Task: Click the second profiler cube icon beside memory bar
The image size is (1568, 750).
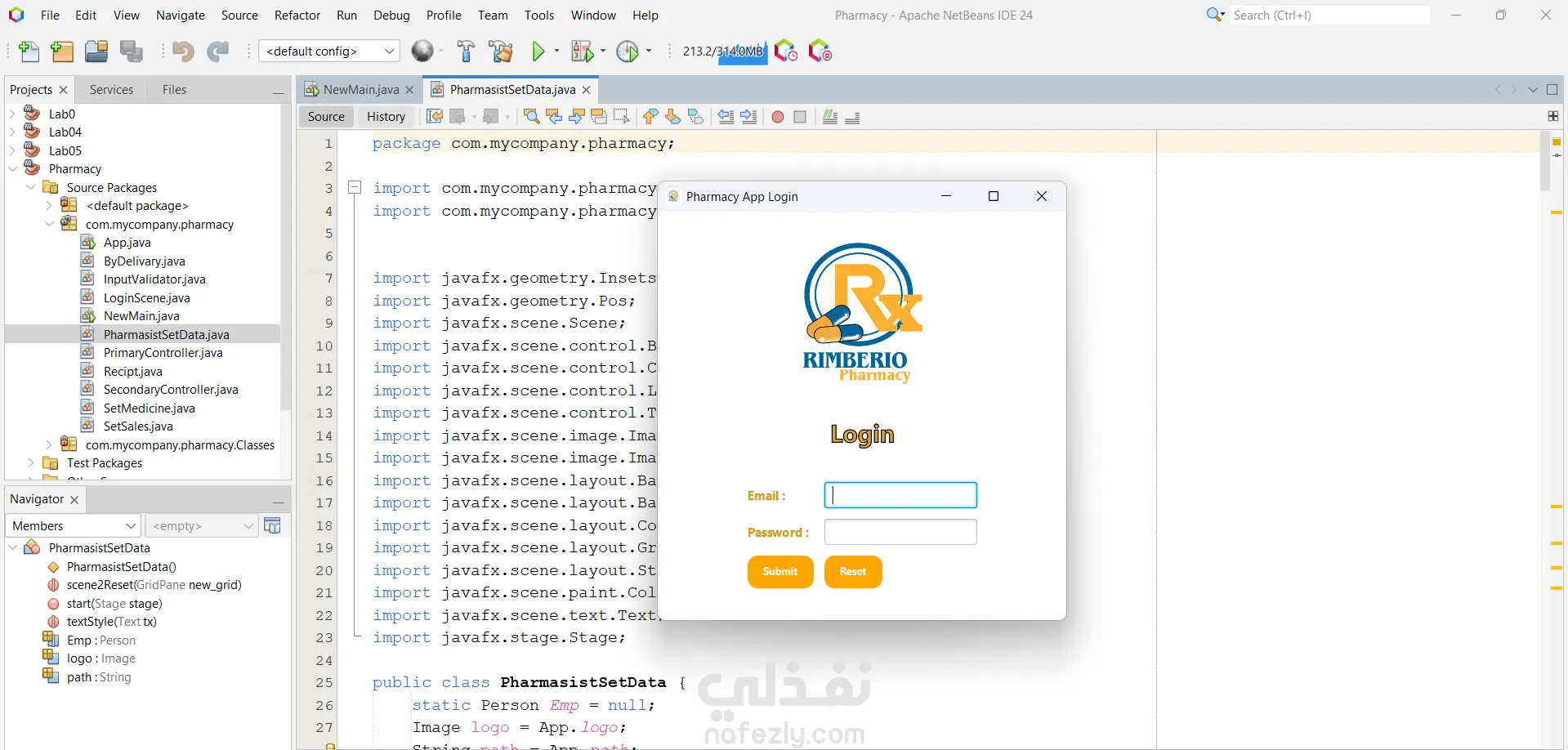Action: pos(820,51)
